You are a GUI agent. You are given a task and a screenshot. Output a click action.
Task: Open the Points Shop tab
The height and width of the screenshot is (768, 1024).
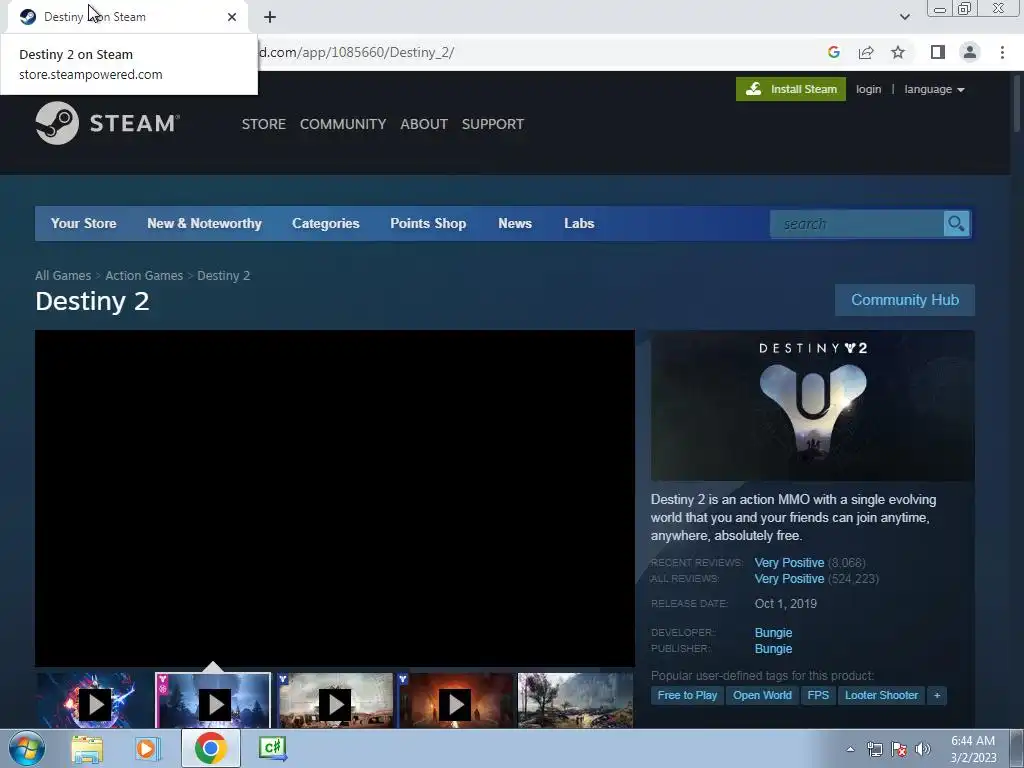pyautogui.click(x=428, y=223)
